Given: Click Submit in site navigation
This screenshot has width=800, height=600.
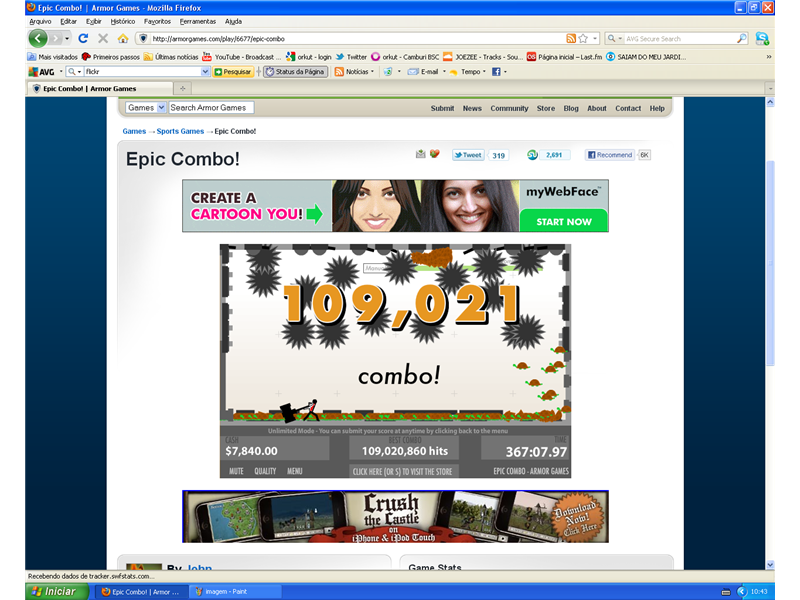Looking at the screenshot, I should pos(442,108).
